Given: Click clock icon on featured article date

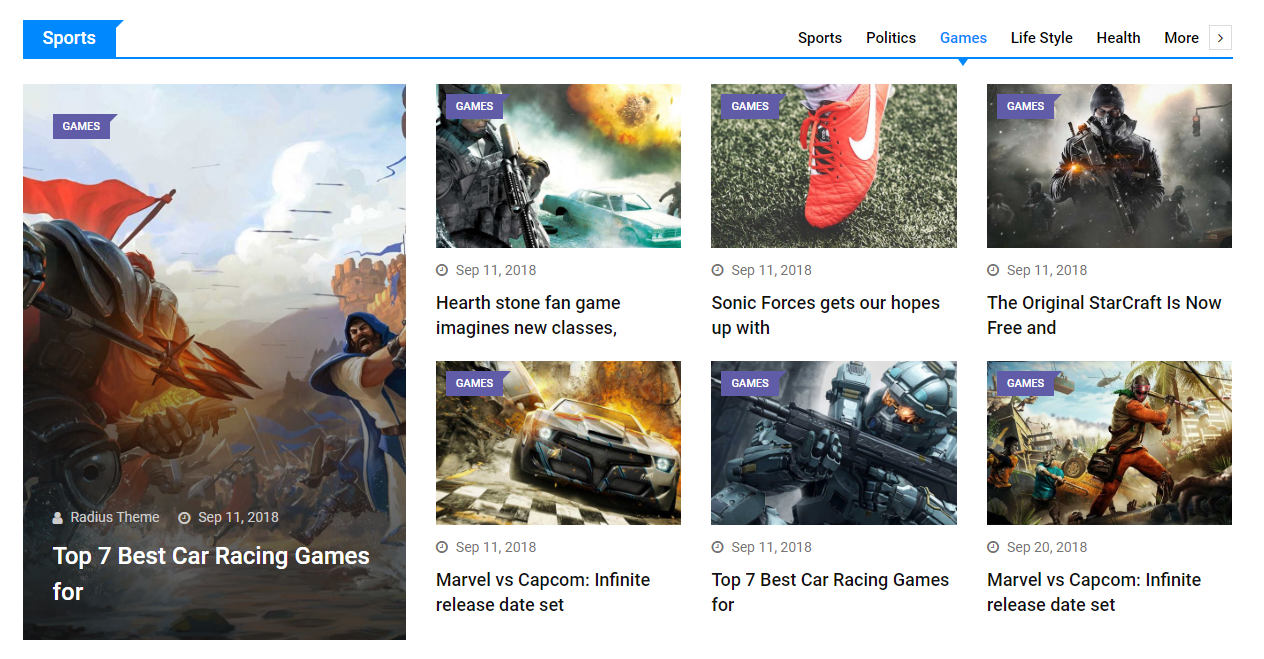Looking at the screenshot, I should (184, 518).
